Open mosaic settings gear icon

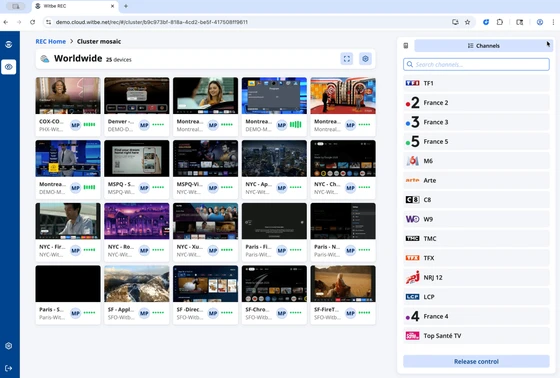[x=365, y=59]
